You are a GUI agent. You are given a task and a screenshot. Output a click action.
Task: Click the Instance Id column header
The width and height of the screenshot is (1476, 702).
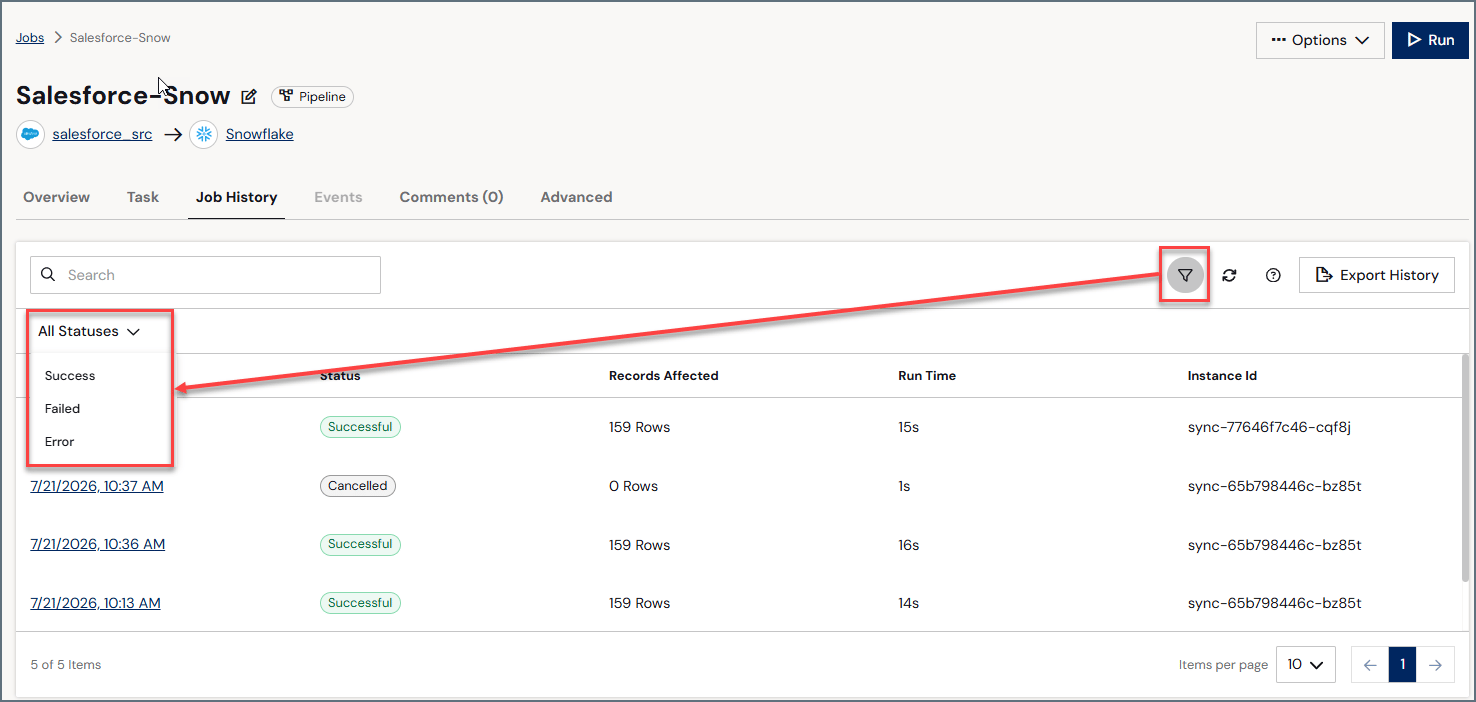[1222, 376]
